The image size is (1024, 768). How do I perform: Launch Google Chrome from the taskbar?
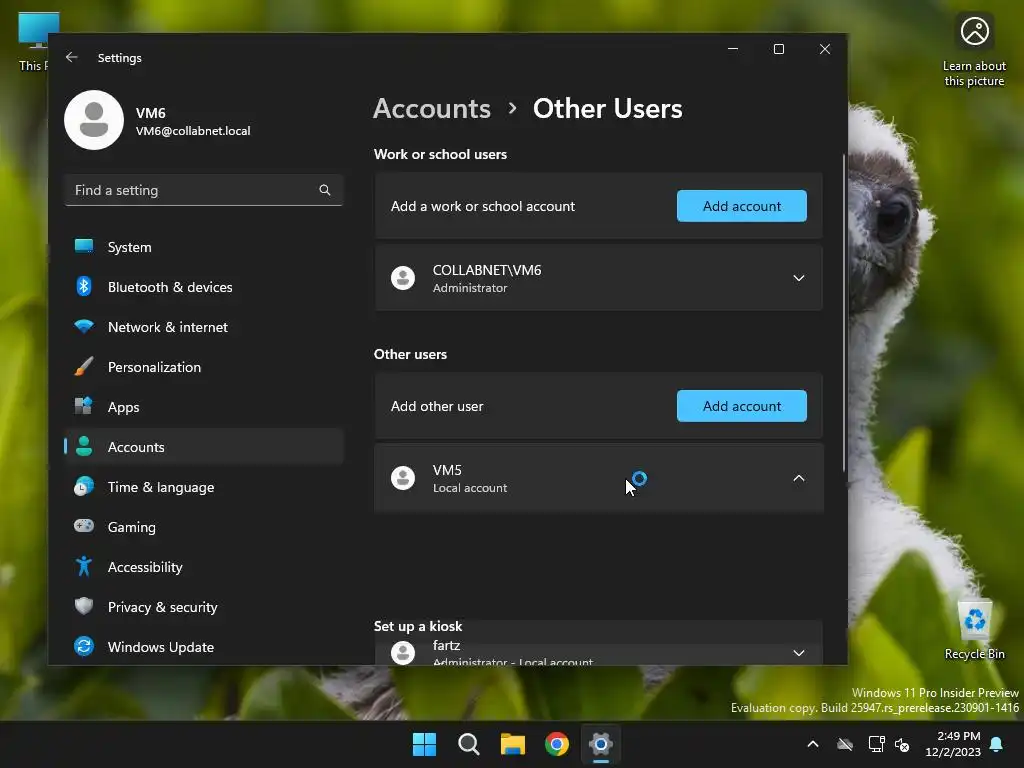click(556, 744)
